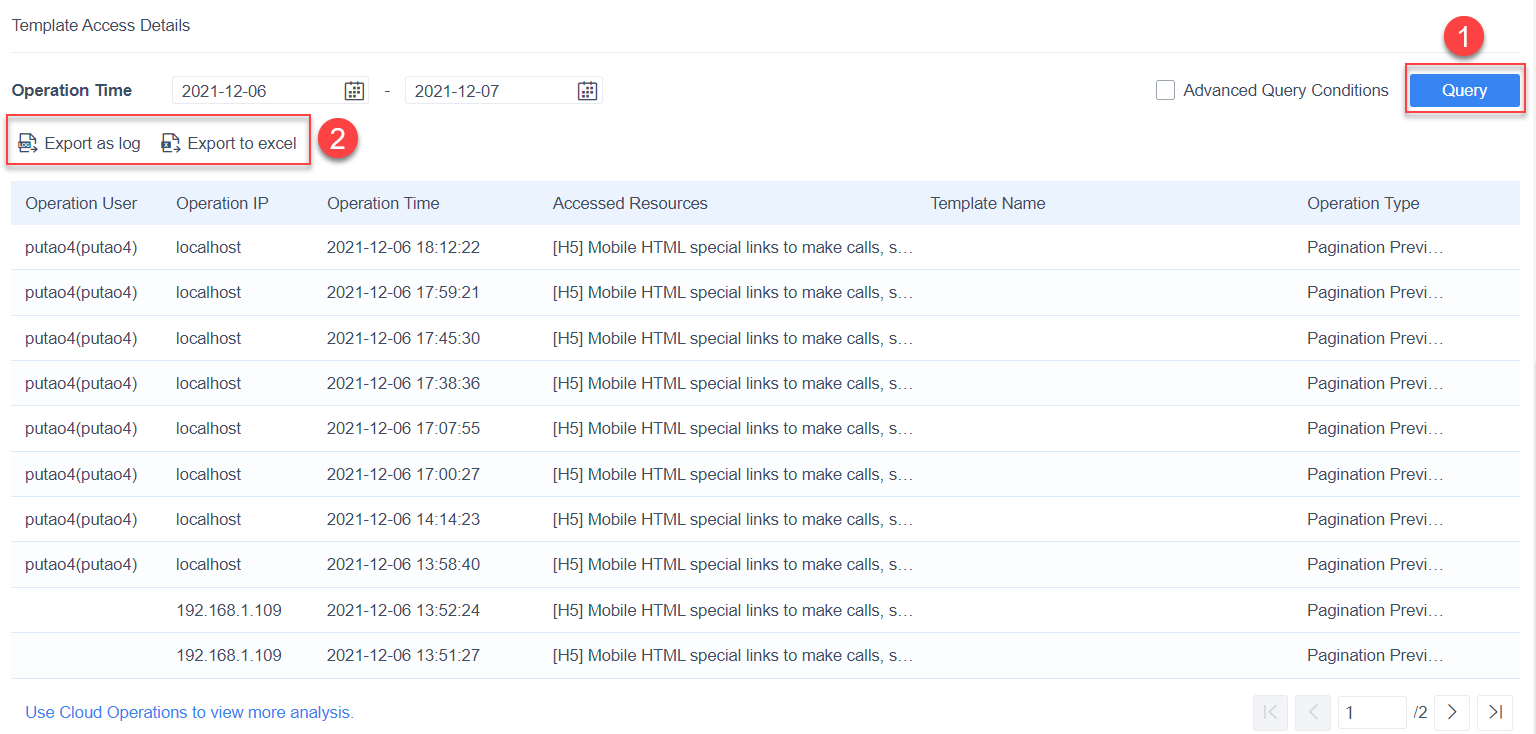
Task: Select the timestamp 2021-12-06 13:58:40
Action: 403,564
